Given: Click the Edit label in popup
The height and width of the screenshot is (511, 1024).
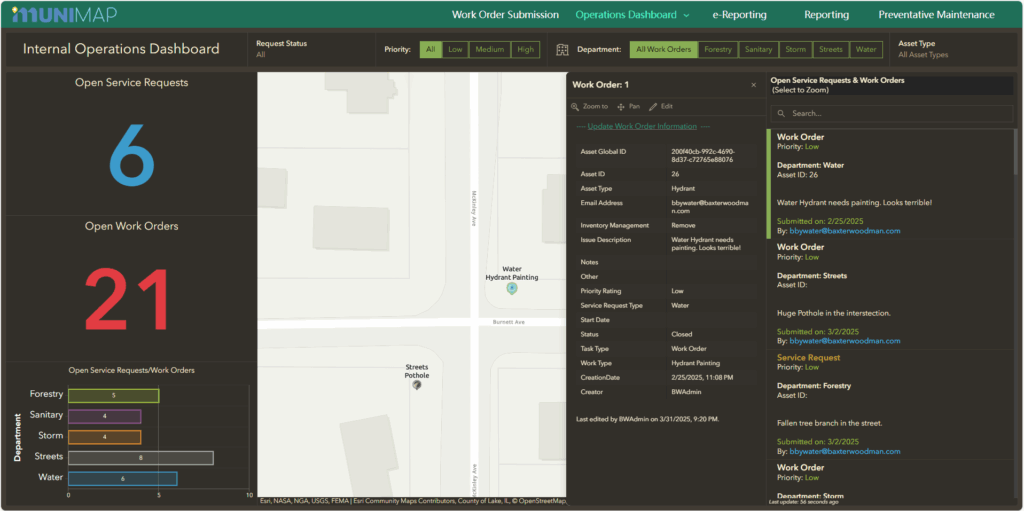Looking at the screenshot, I should 667,107.
